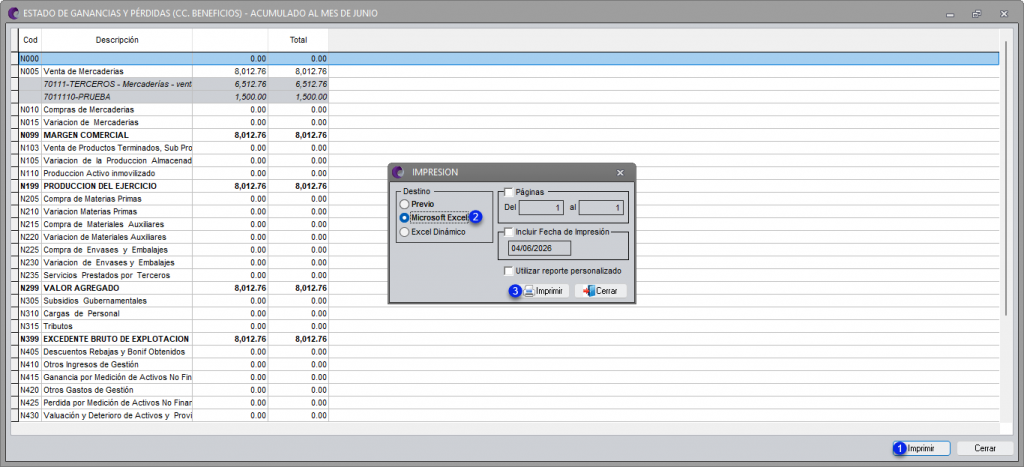
Task: Select row N210 Variacion Materias Primas
Action: 174,212
